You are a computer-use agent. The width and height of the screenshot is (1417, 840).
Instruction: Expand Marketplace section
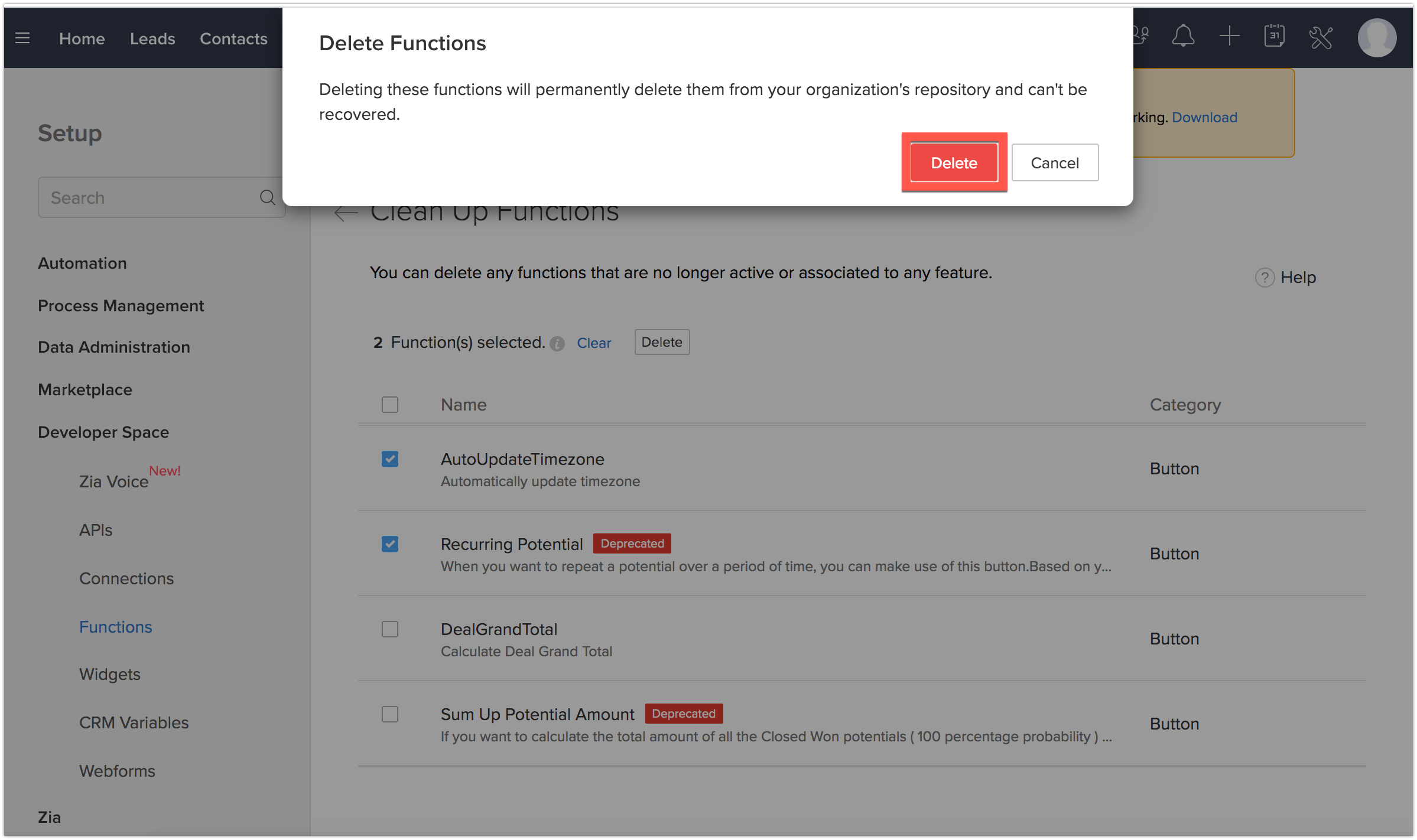[85, 389]
